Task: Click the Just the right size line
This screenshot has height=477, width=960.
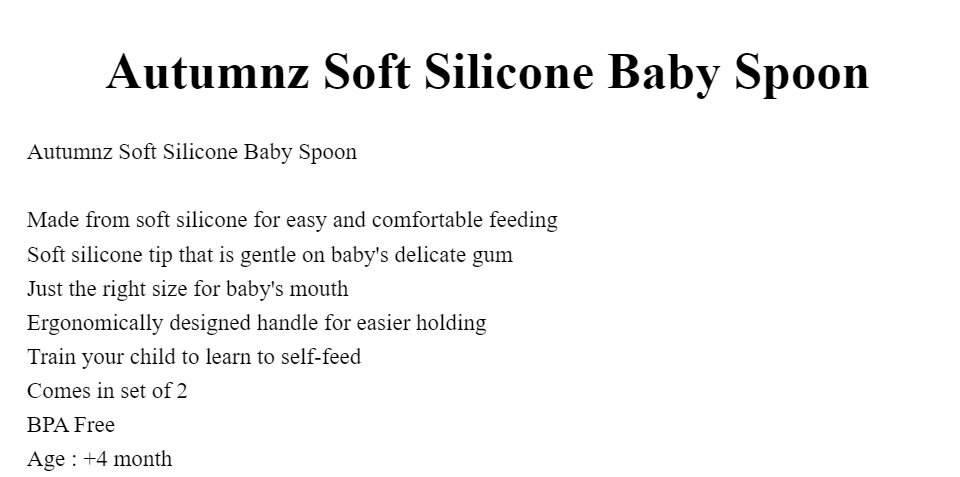Action: pos(187,288)
